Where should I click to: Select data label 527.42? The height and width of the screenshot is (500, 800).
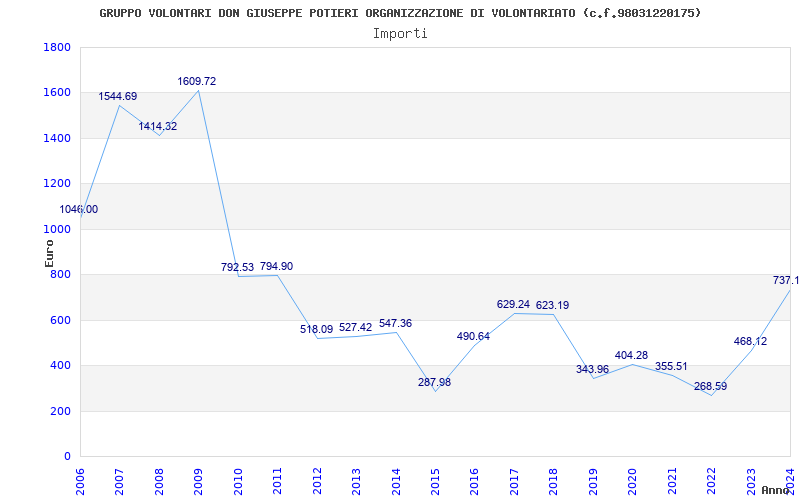[356, 327]
